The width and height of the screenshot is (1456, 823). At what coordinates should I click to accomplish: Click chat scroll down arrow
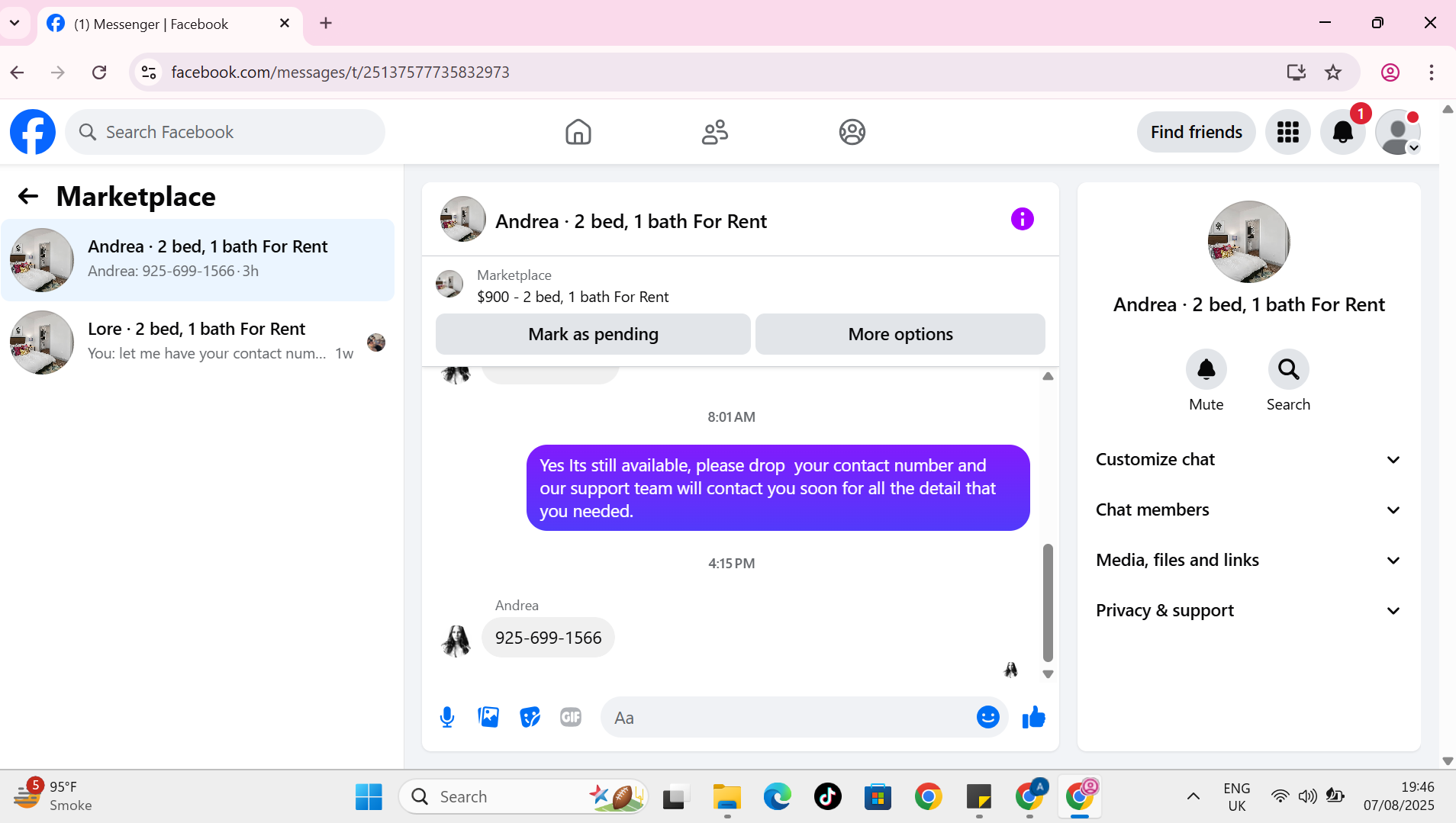[x=1049, y=674]
